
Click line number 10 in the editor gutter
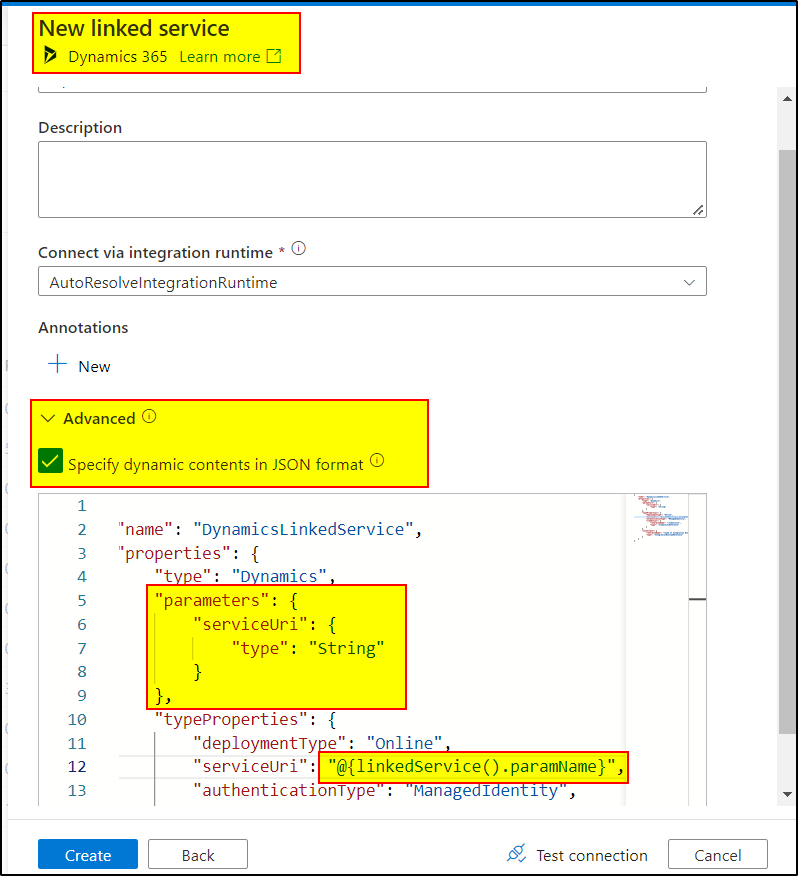click(77, 720)
